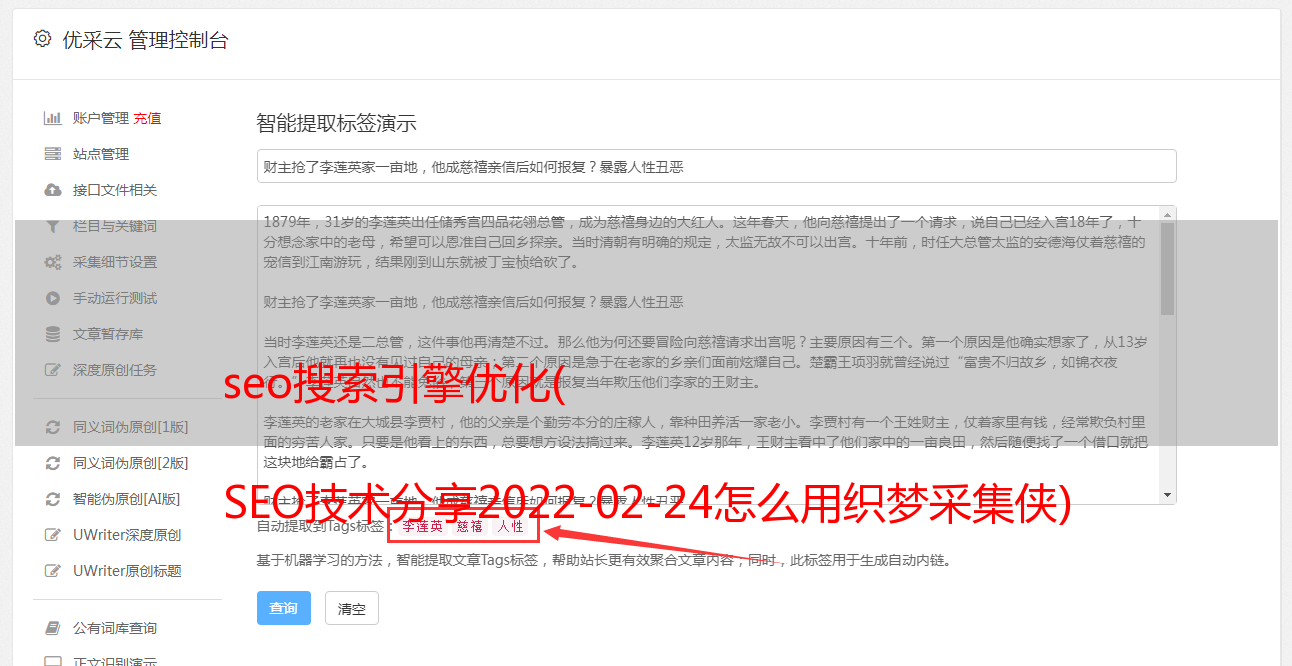Click the text area scrollbar down arrow

point(1168,496)
